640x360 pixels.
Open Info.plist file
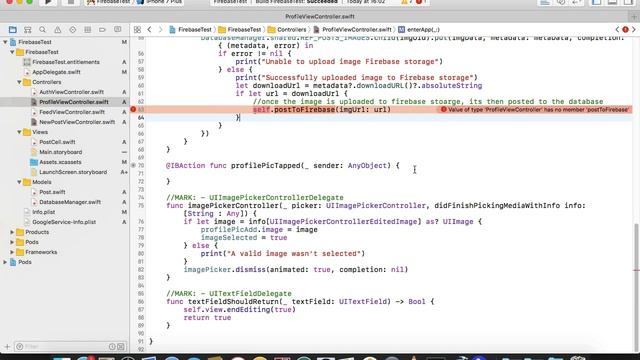(43, 212)
